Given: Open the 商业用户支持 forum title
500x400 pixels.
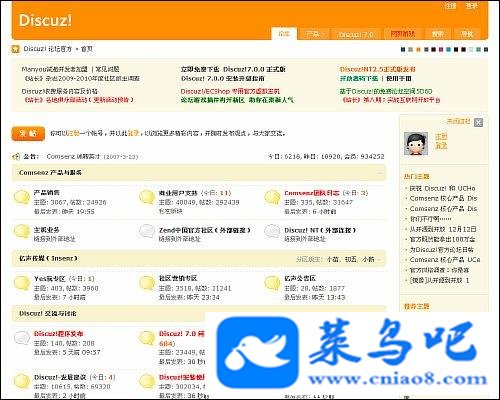Looking at the screenshot, I should [178, 193].
